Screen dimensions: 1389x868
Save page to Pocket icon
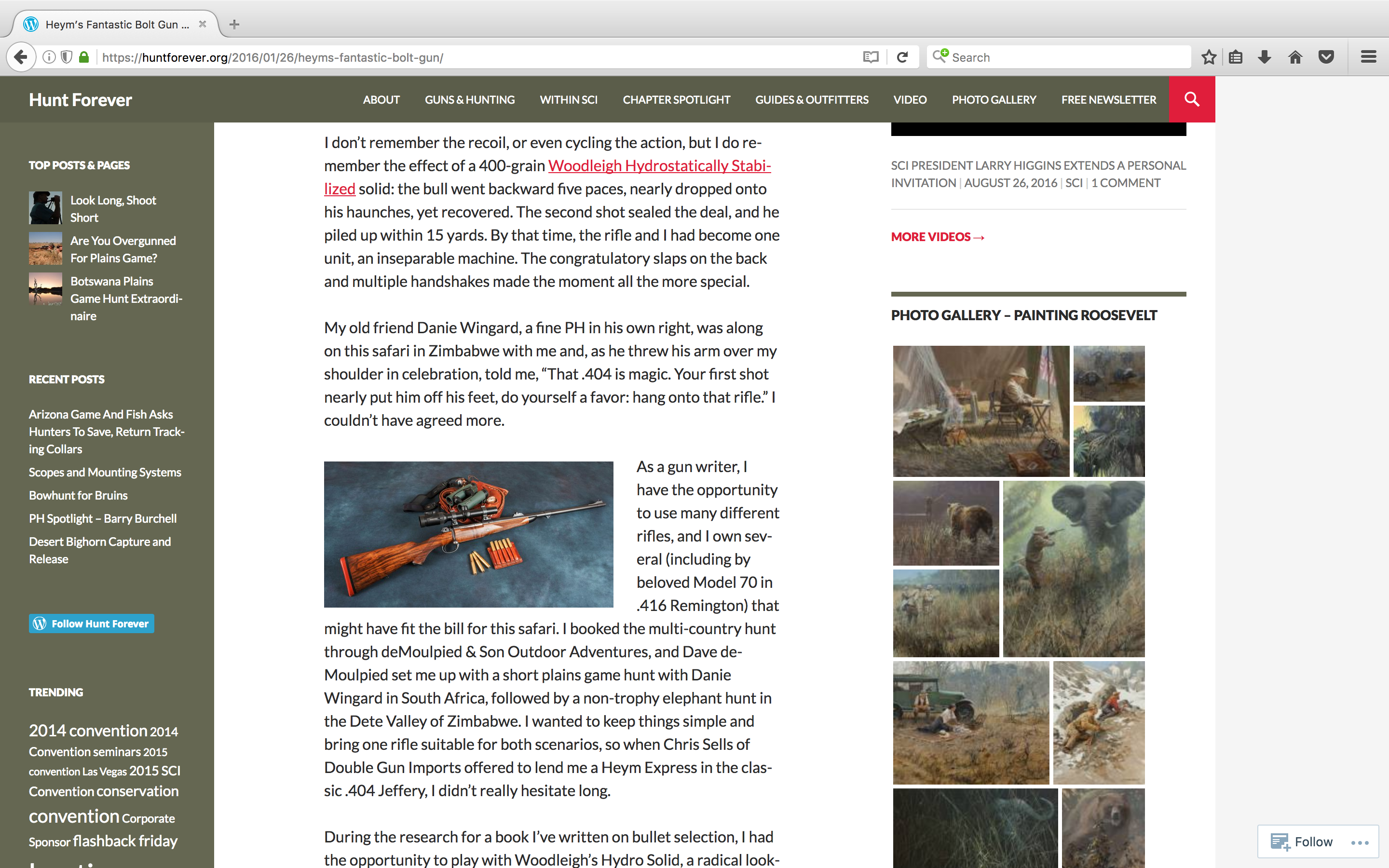pyautogui.click(x=1326, y=57)
